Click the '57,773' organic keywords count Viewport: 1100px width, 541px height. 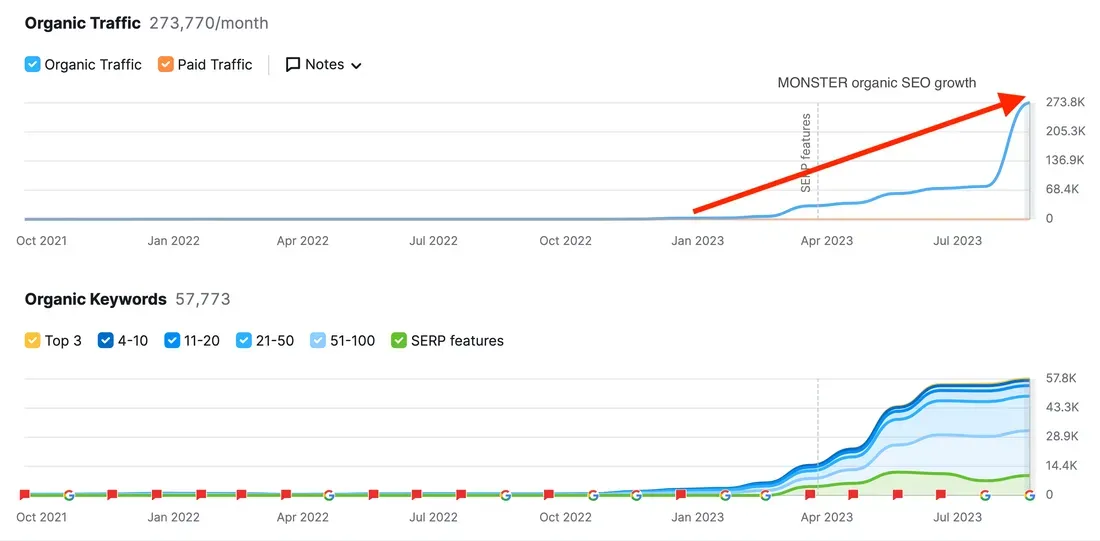203,300
